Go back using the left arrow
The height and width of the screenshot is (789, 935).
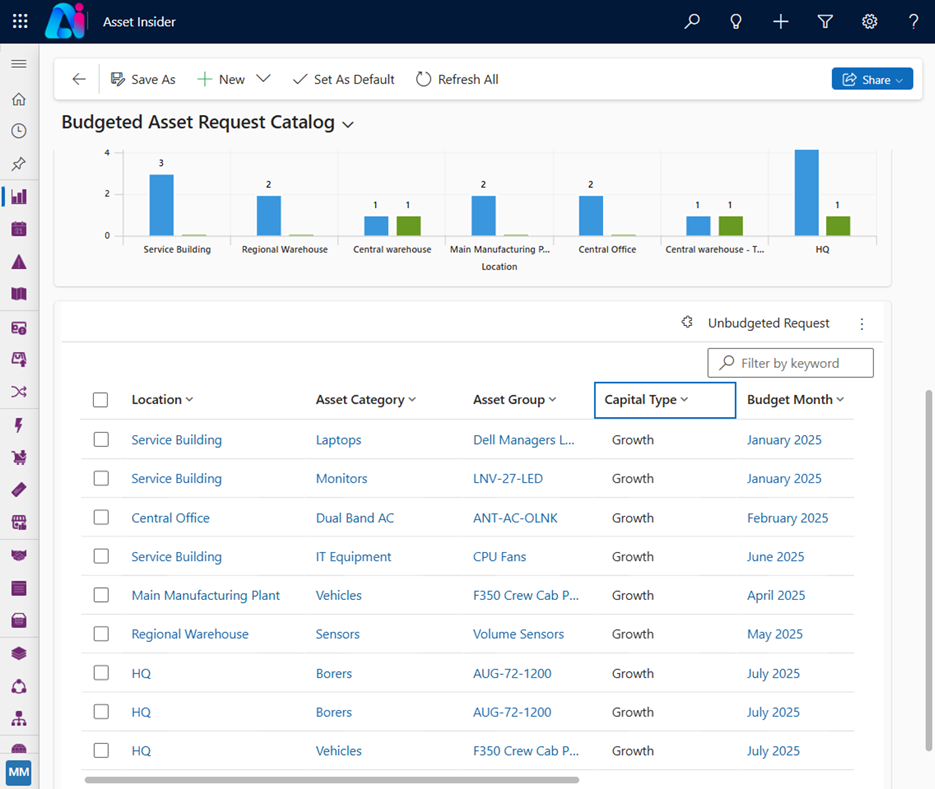point(79,79)
